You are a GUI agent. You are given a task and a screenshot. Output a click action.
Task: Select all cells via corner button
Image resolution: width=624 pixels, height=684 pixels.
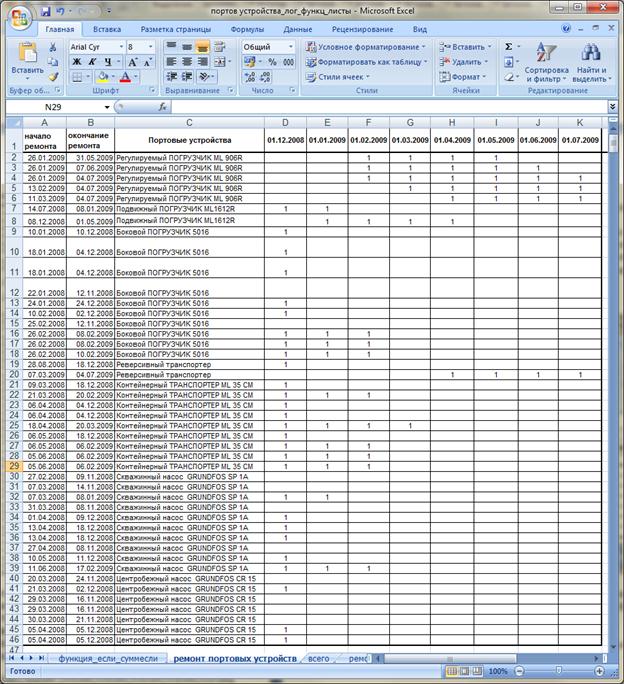[x=14, y=123]
